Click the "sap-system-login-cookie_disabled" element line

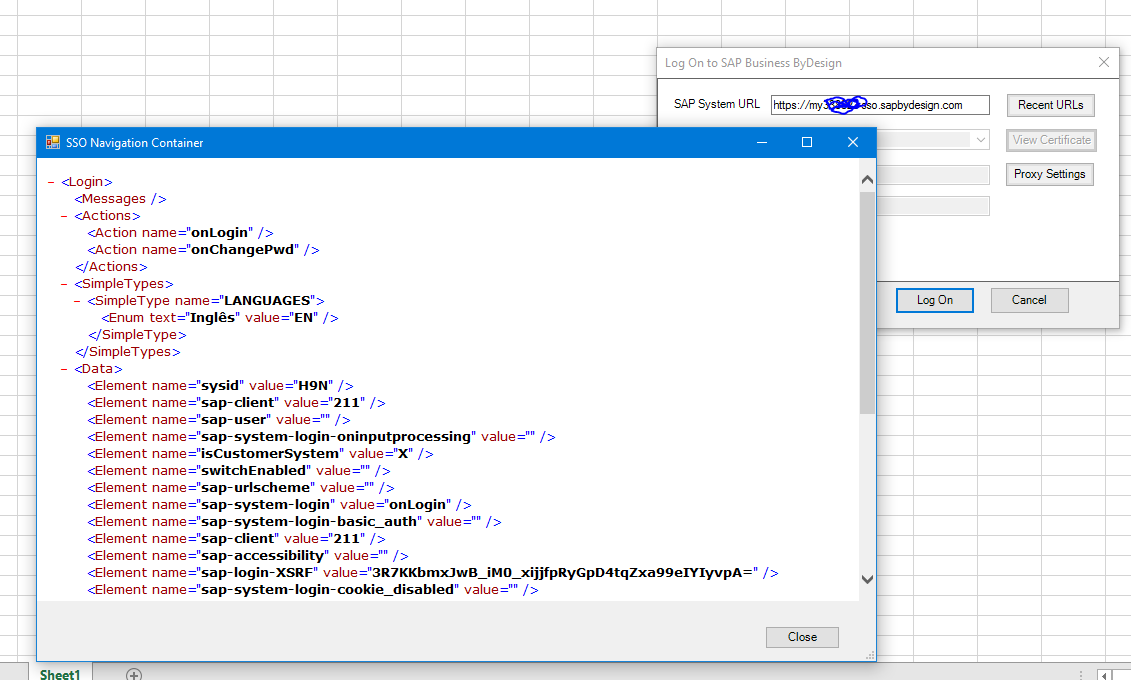(313, 590)
